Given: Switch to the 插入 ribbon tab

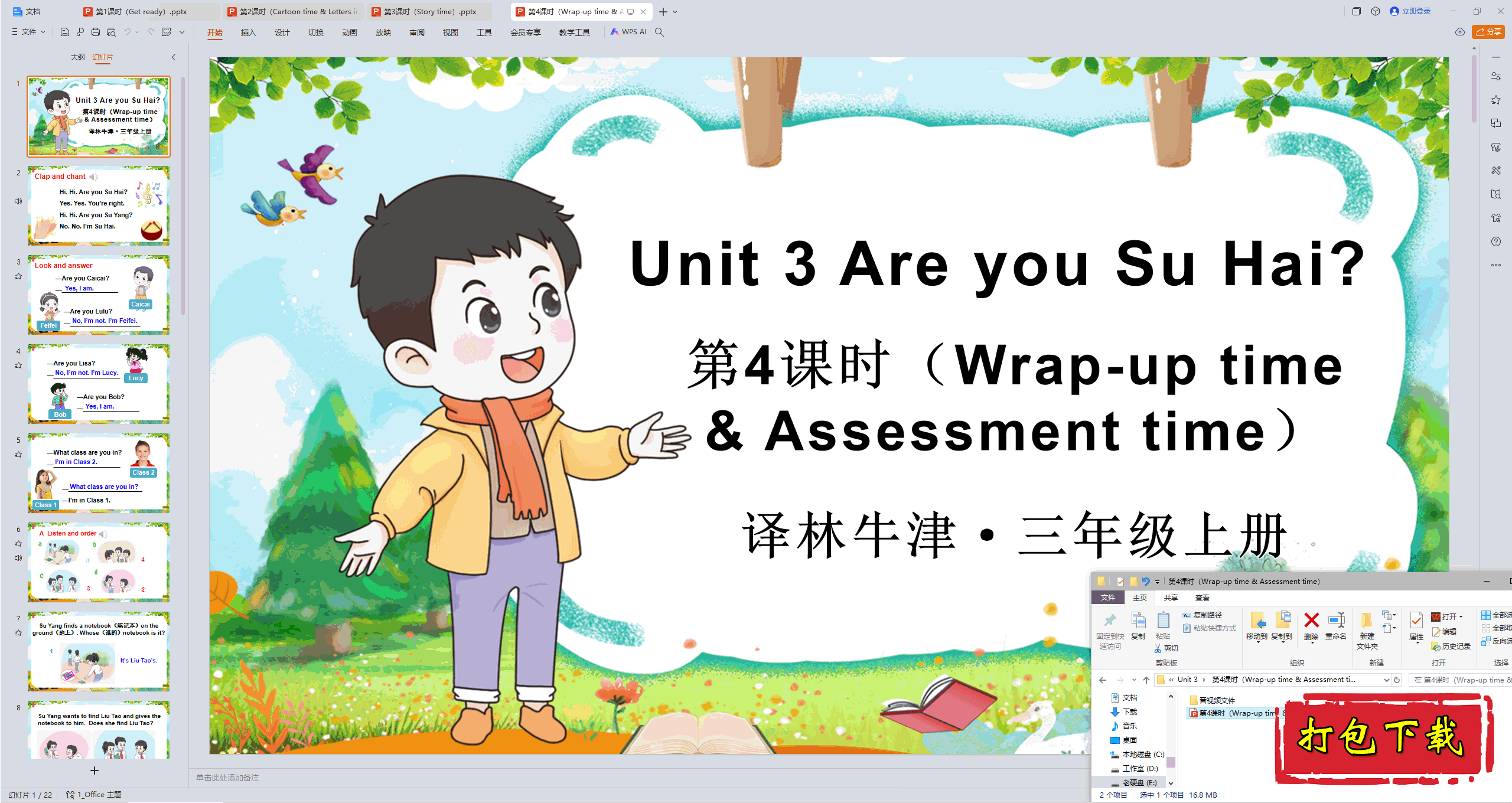Looking at the screenshot, I should (x=248, y=32).
